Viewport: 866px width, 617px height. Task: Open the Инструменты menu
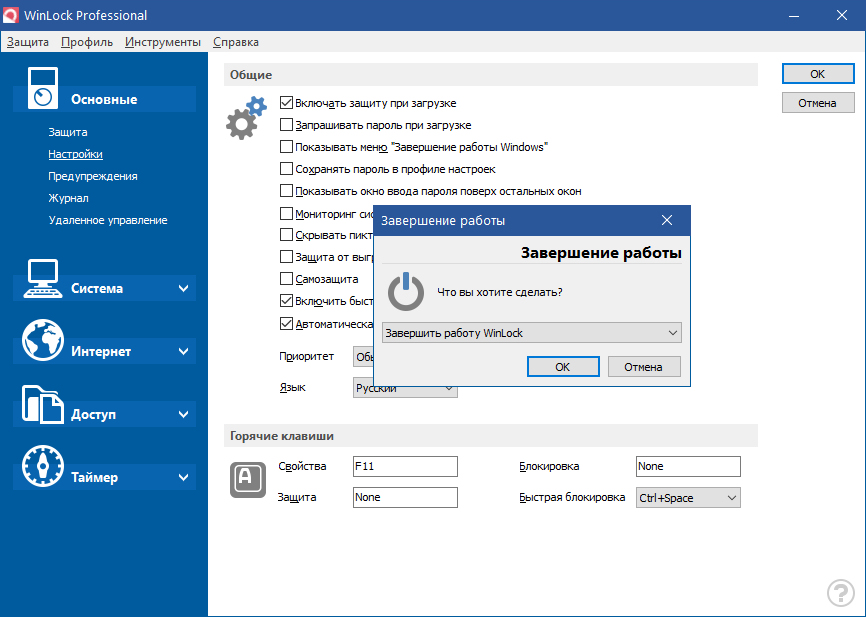(x=163, y=42)
